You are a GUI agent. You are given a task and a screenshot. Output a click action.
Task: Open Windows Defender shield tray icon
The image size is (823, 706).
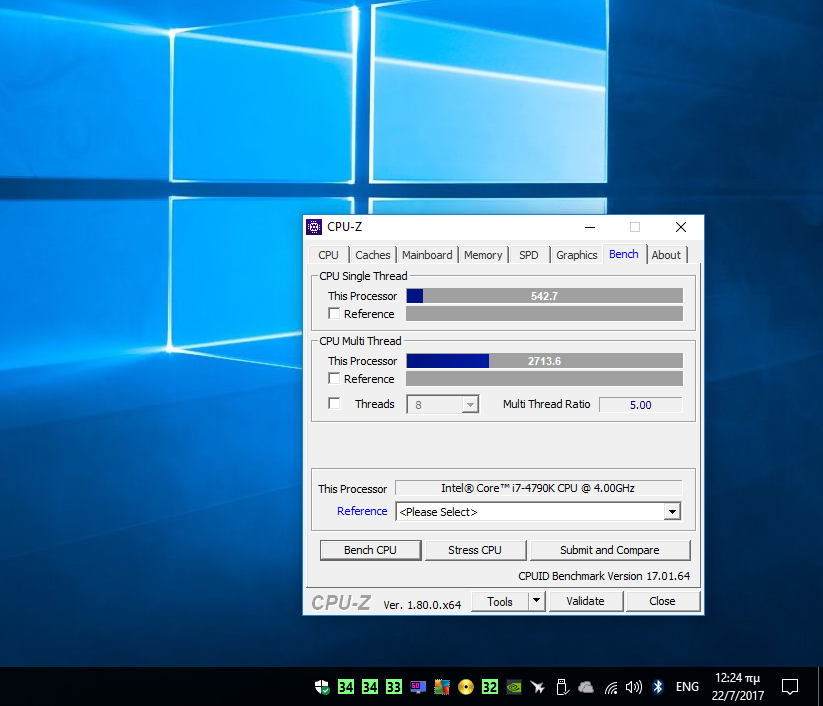322,687
